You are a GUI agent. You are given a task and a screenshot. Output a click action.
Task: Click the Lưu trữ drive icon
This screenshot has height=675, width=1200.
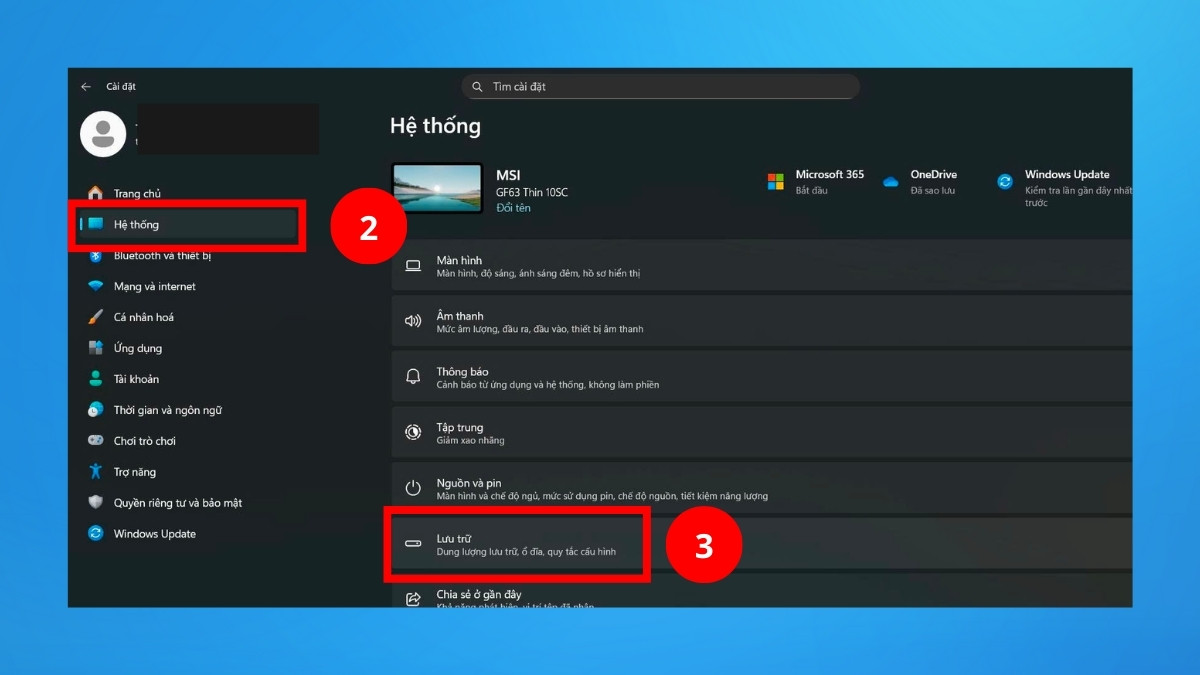tap(413, 544)
